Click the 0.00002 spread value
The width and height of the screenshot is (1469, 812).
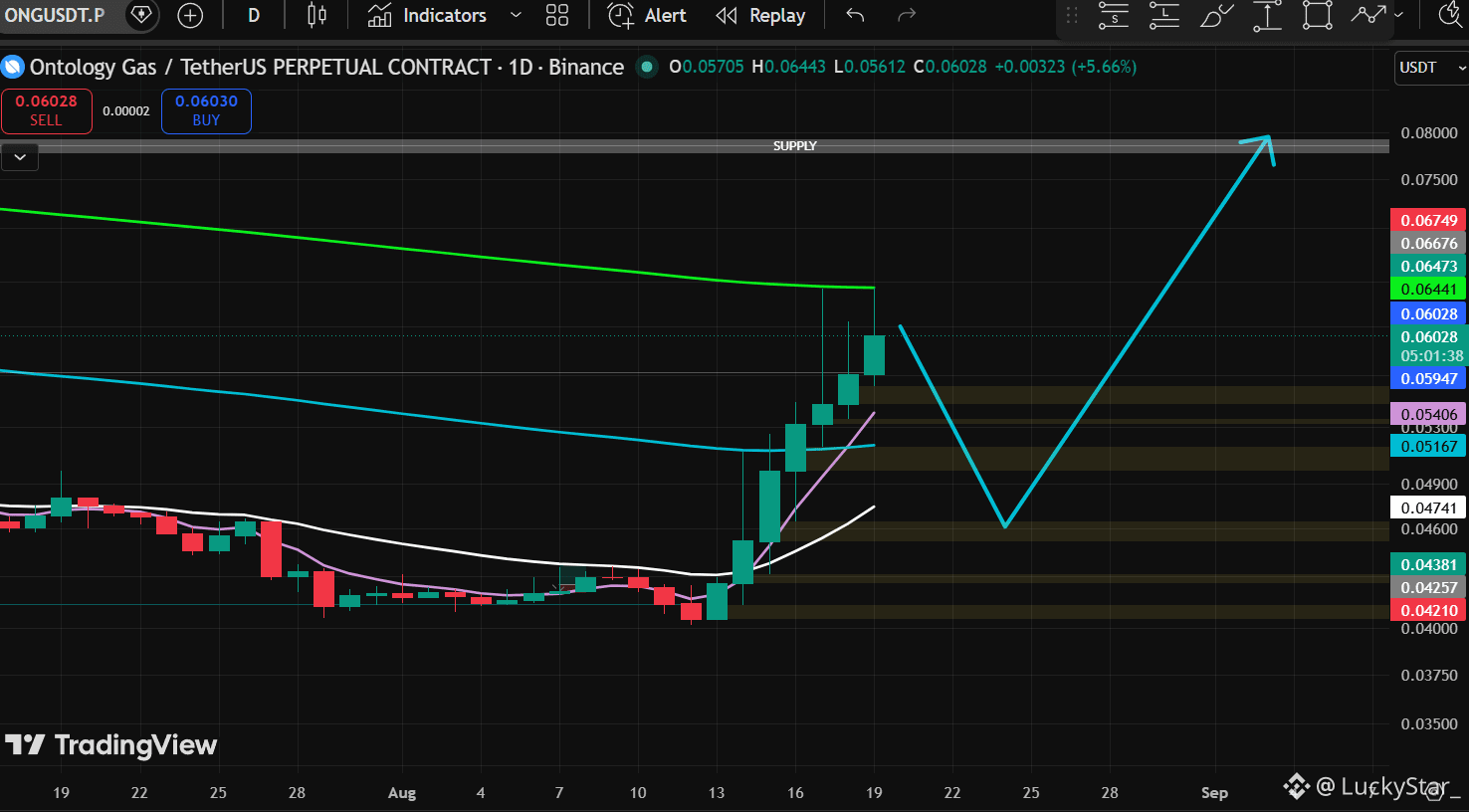click(126, 111)
